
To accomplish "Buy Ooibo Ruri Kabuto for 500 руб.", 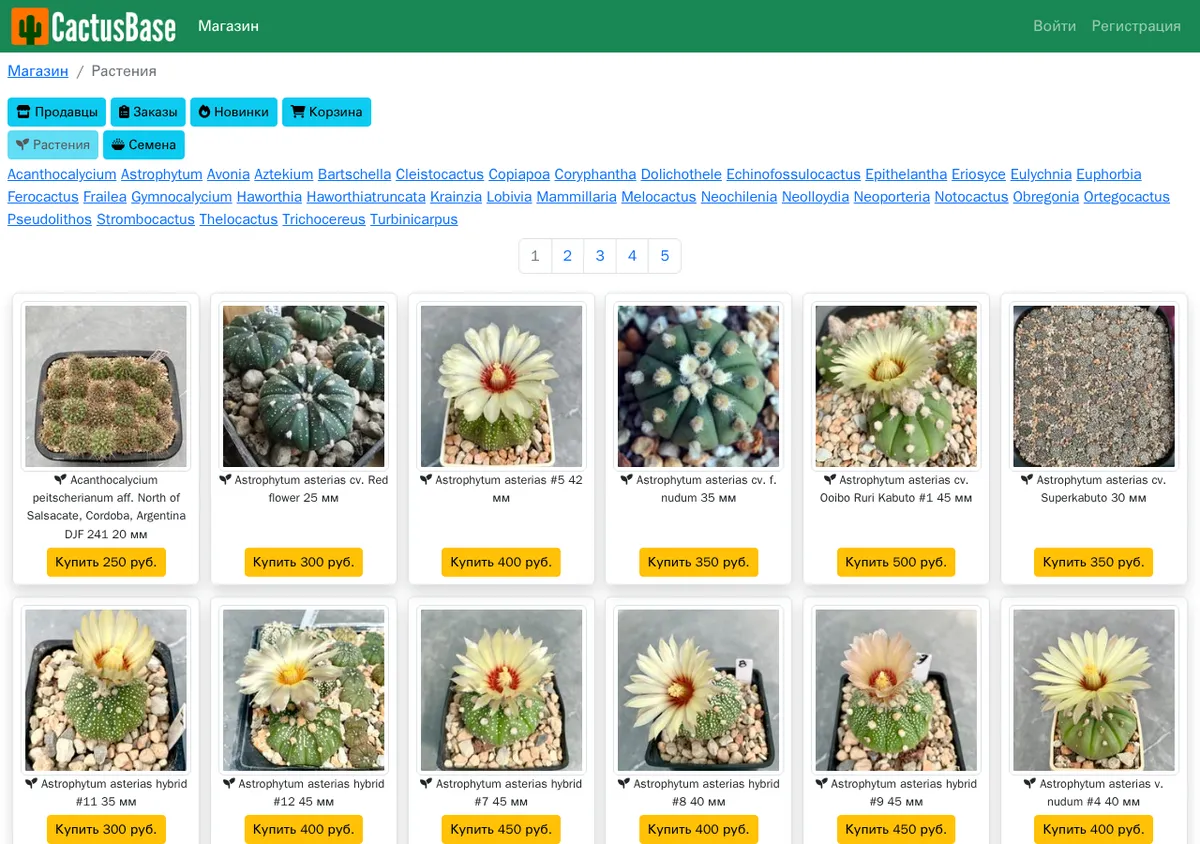I will tap(896, 562).
